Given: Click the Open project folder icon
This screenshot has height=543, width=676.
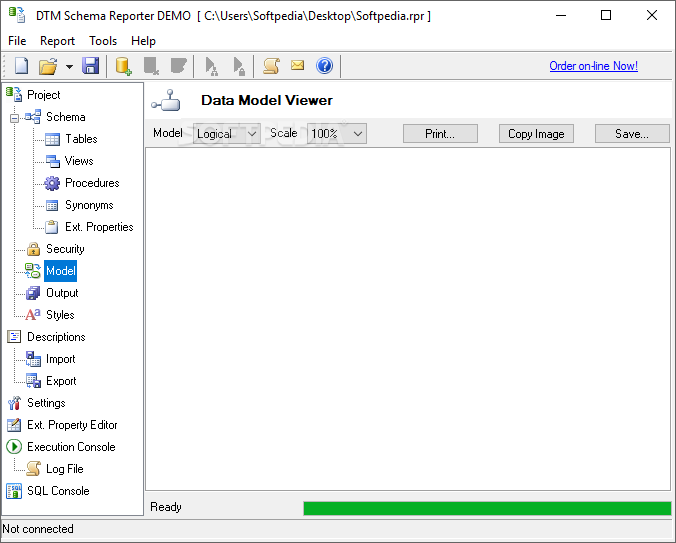Looking at the screenshot, I should (x=48, y=66).
